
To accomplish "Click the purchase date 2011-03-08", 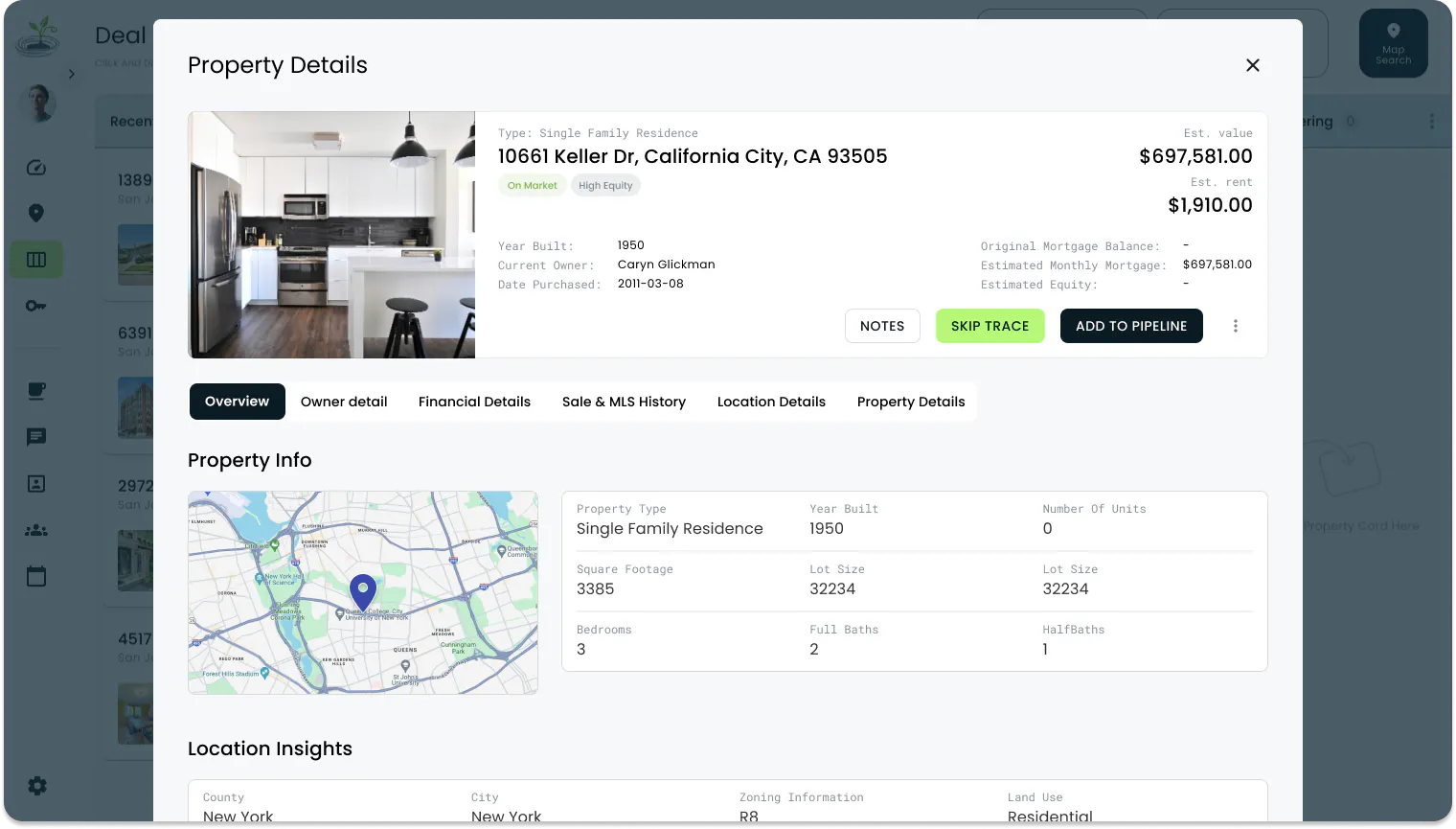I will point(650,284).
